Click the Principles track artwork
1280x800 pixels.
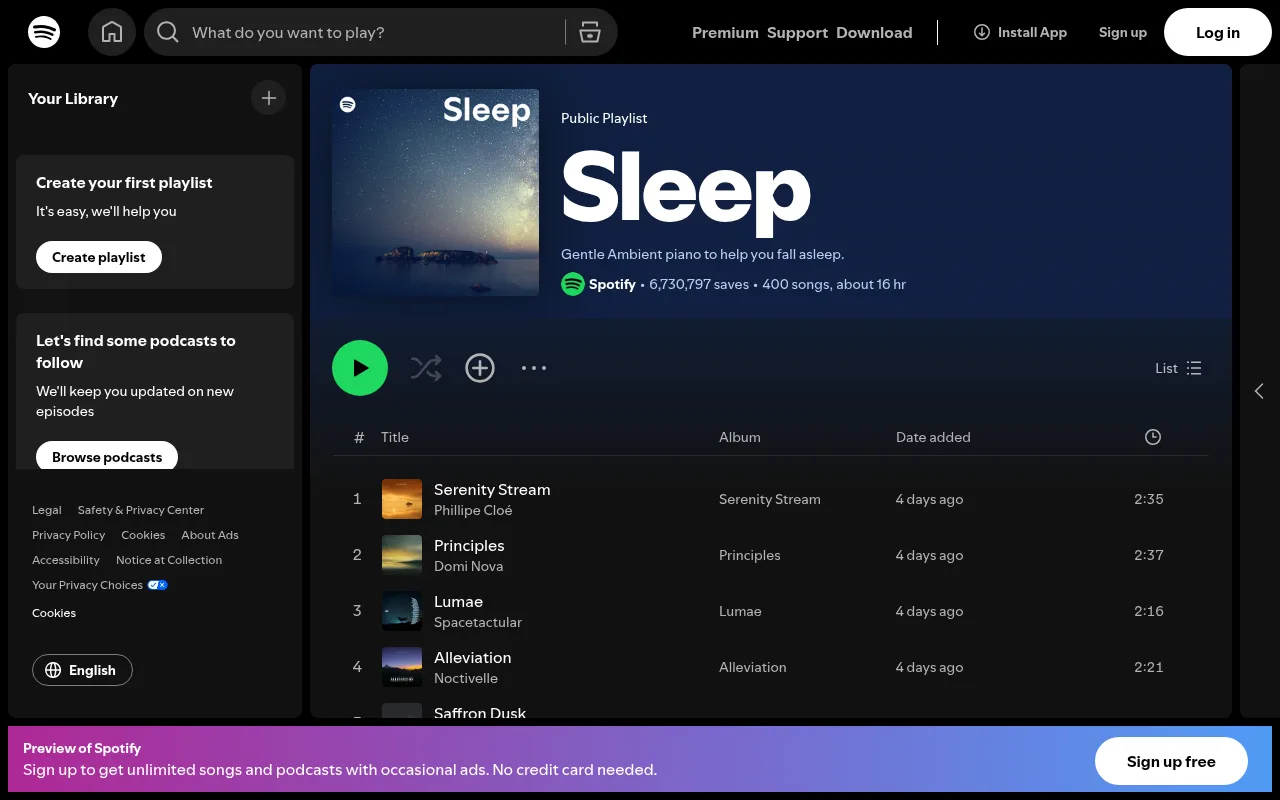click(x=402, y=555)
